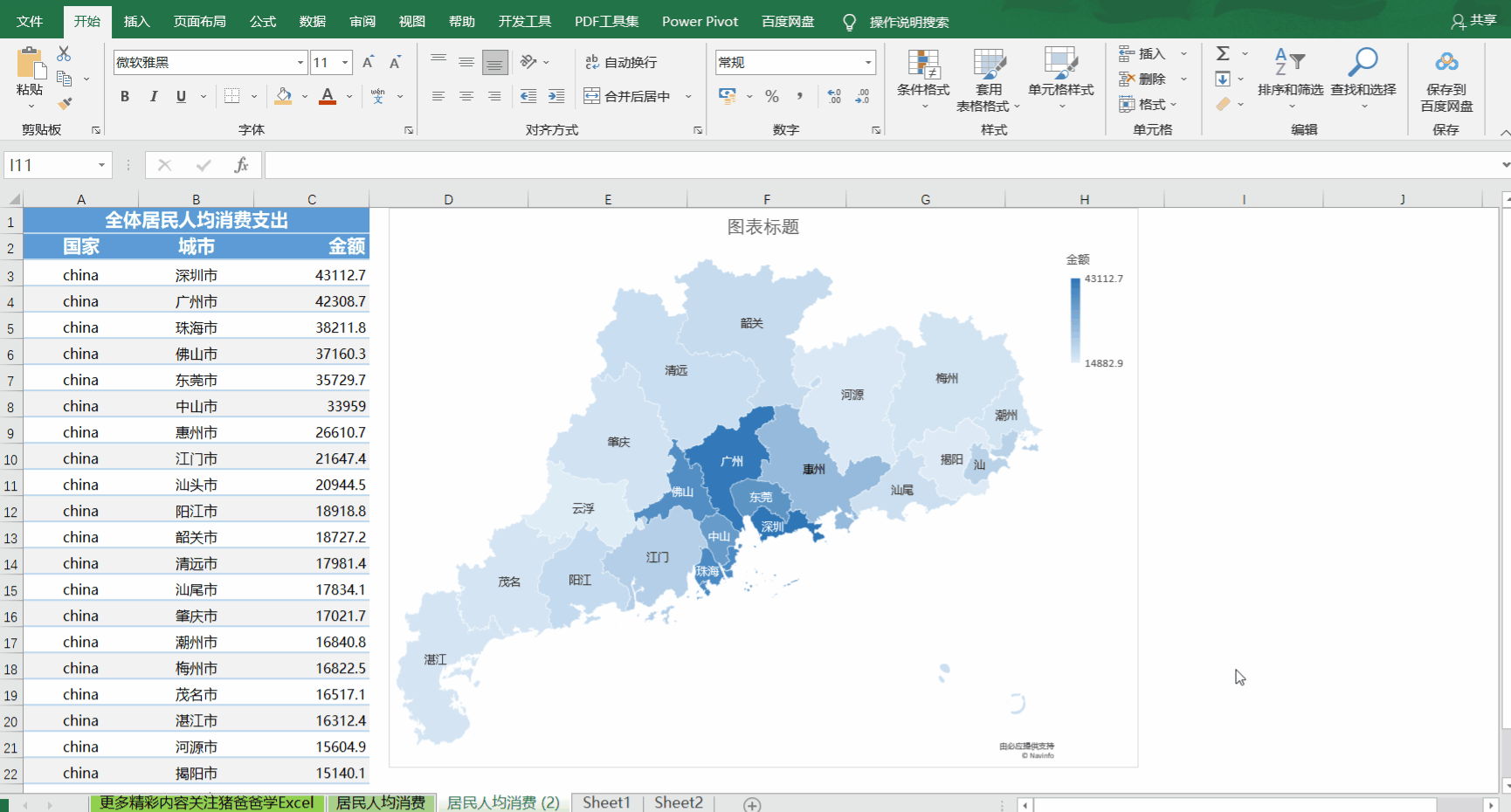Apply the percent style format
The width and height of the screenshot is (1511, 812).
click(x=772, y=97)
